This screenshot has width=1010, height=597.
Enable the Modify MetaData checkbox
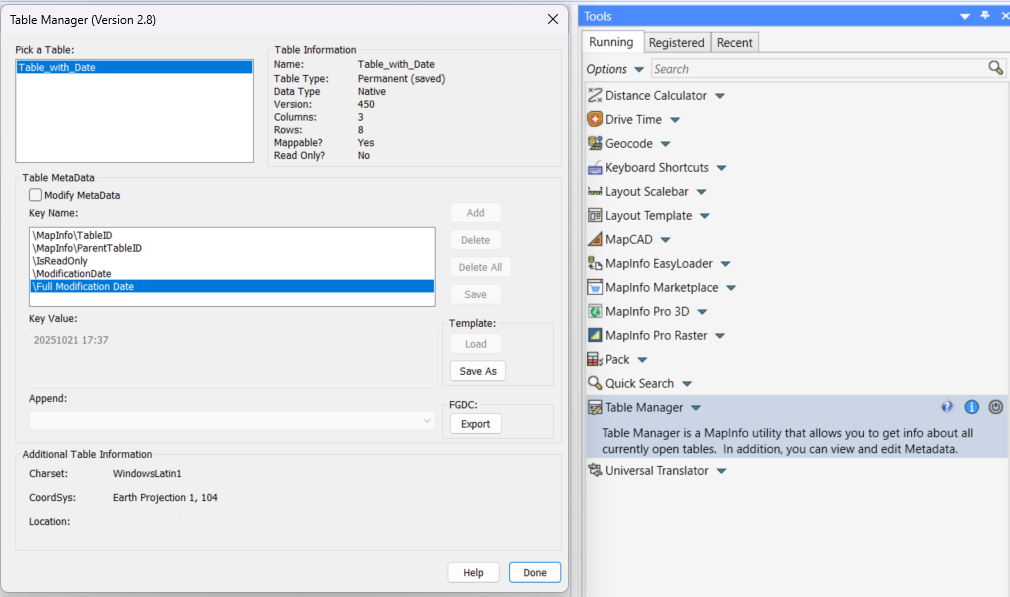(35, 194)
